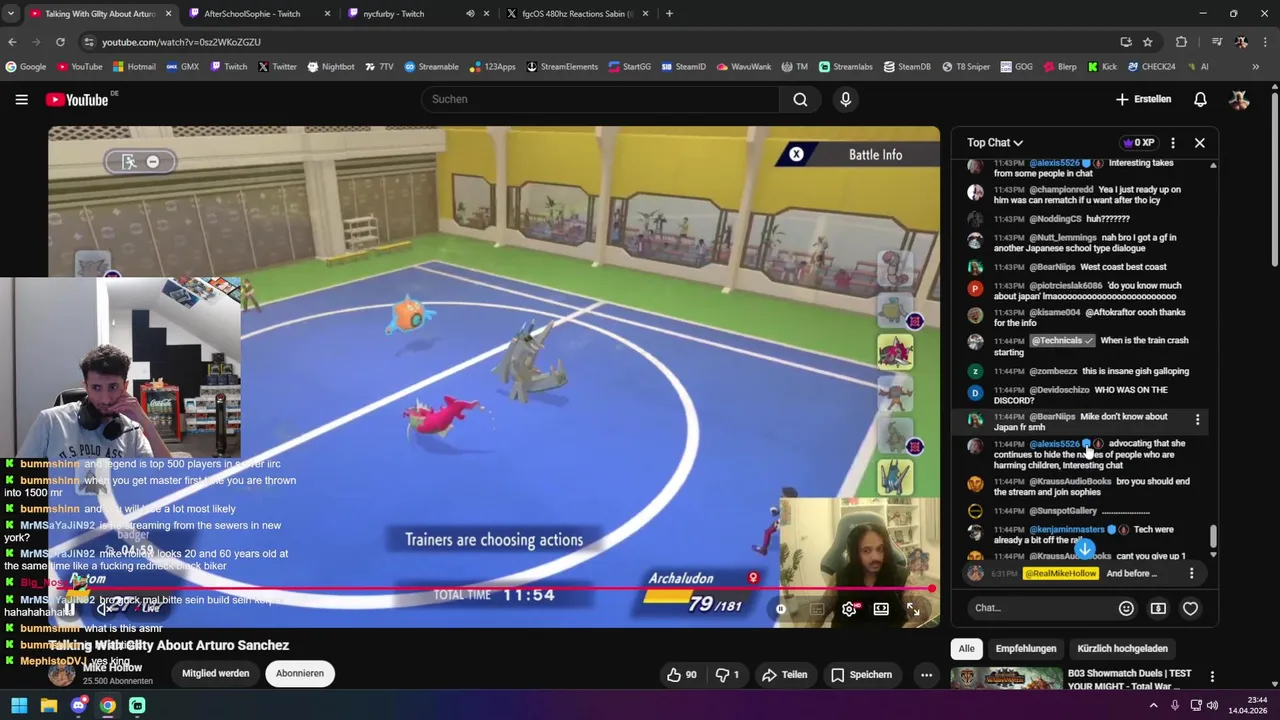Focus the Suchen search field
The image size is (1280, 720).
[x=600, y=99]
